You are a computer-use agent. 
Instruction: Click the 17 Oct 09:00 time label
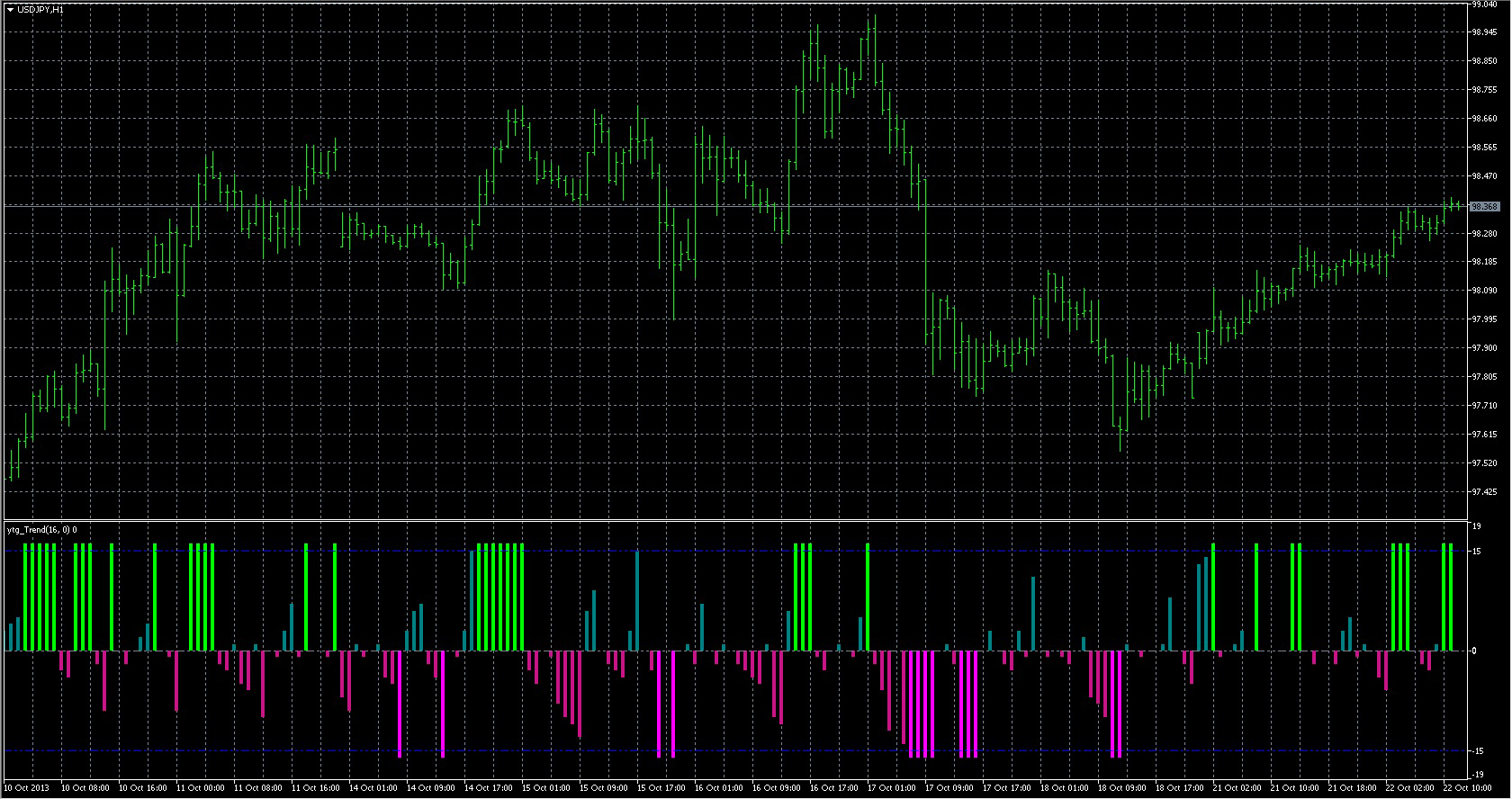tap(949, 788)
